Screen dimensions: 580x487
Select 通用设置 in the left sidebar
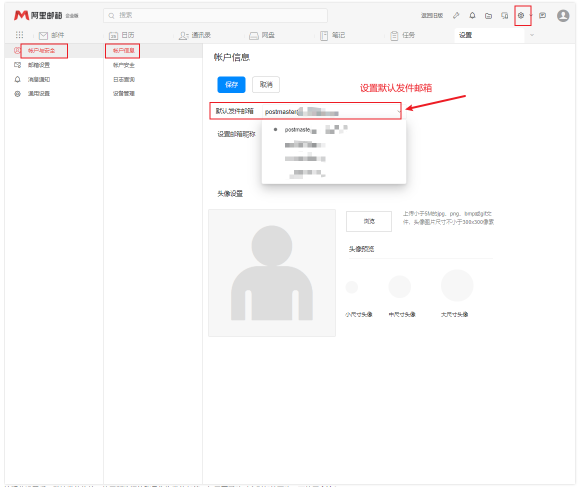[x=39, y=94]
